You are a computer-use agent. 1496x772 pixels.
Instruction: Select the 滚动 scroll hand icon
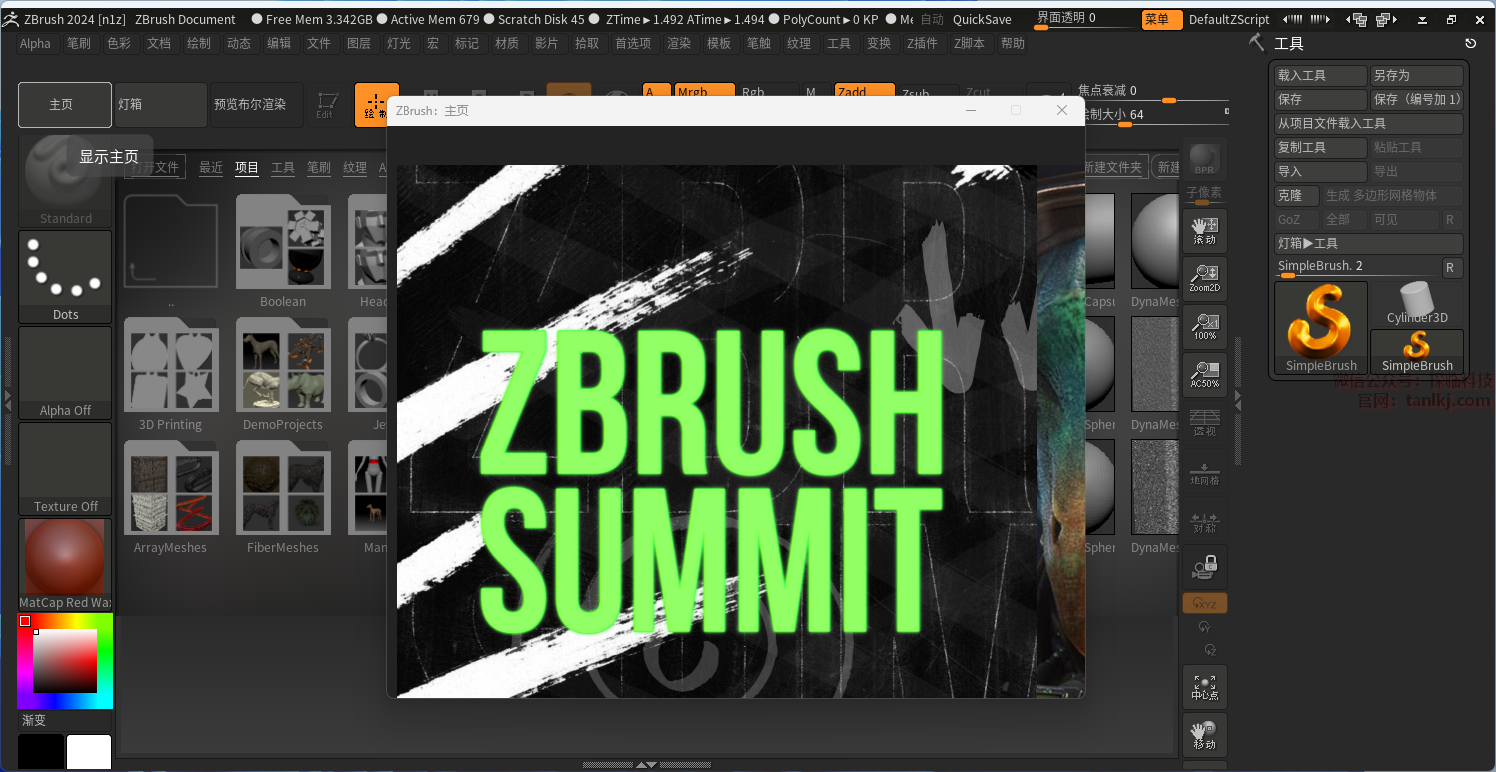click(1204, 230)
